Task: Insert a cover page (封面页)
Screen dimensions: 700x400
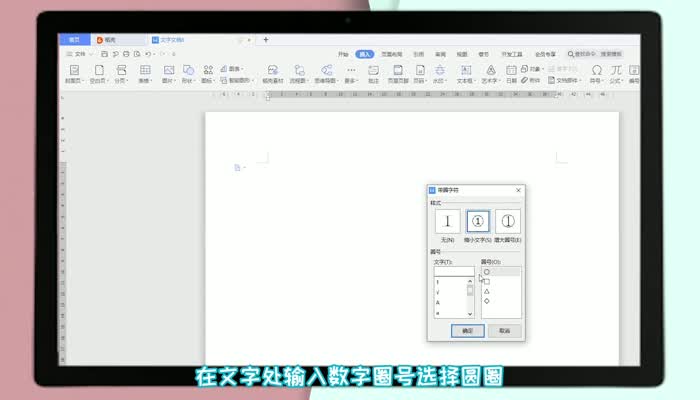Action: tap(74, 74)
